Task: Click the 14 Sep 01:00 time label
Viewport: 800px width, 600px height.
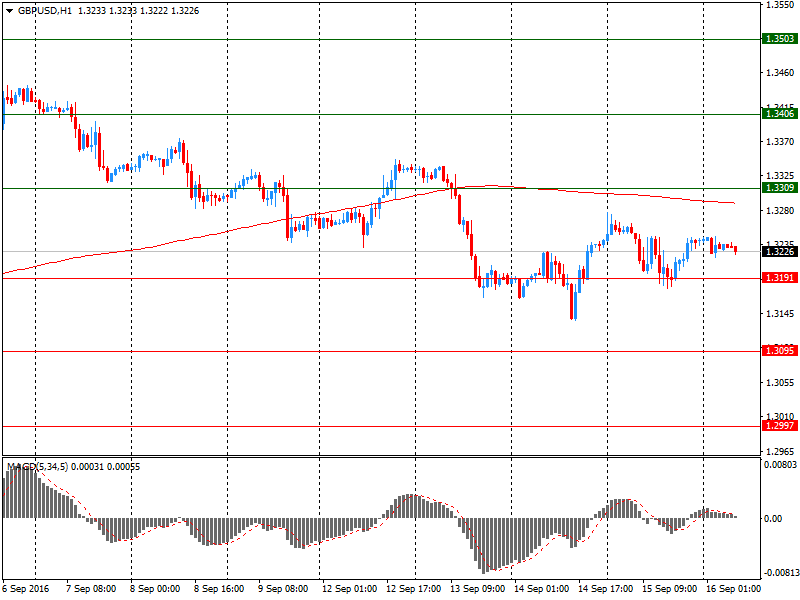Action: [541, 589]
